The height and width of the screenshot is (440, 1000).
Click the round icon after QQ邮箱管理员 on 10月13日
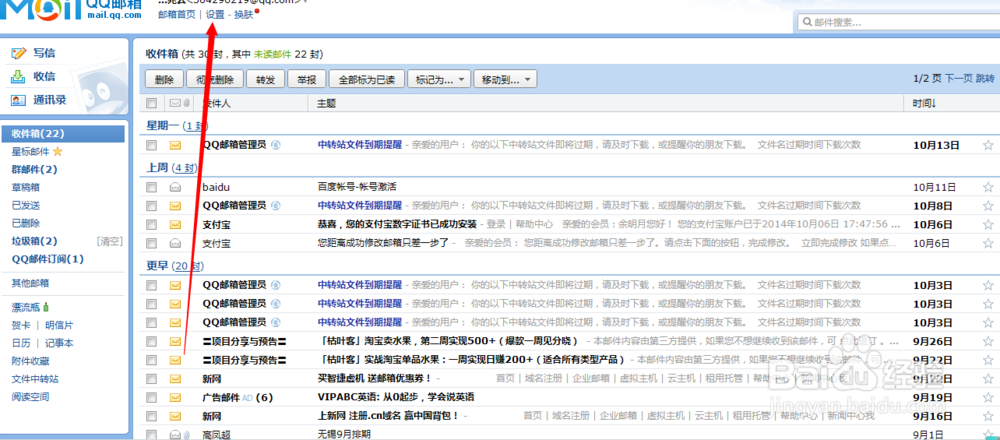276,145
